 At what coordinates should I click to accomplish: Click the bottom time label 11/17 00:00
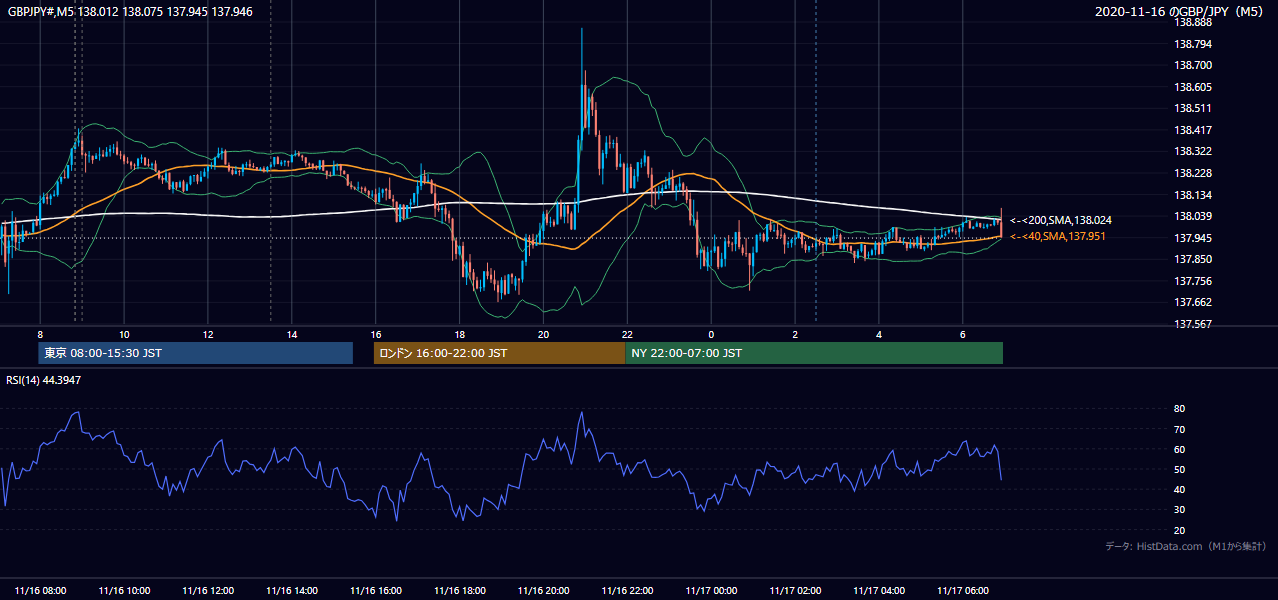712,590
